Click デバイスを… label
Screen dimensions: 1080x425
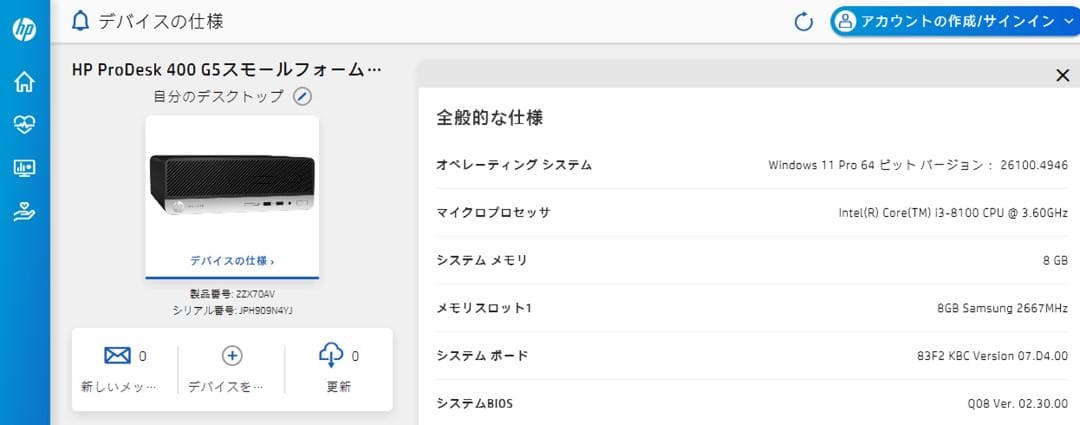[226, 386]
